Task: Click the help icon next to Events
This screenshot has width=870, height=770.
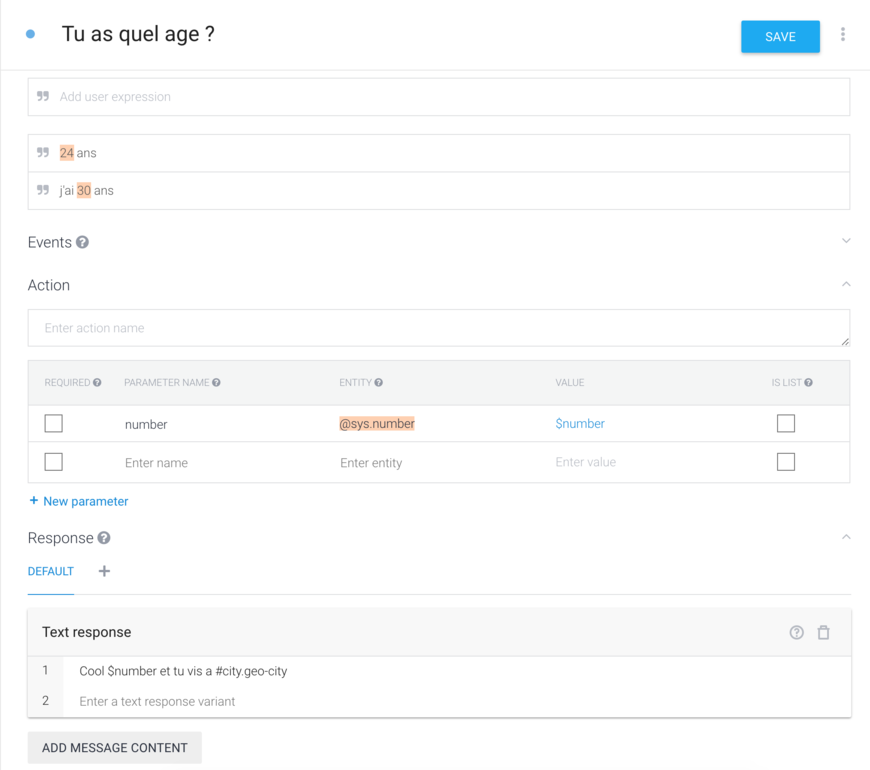Action: pos(83,242)
